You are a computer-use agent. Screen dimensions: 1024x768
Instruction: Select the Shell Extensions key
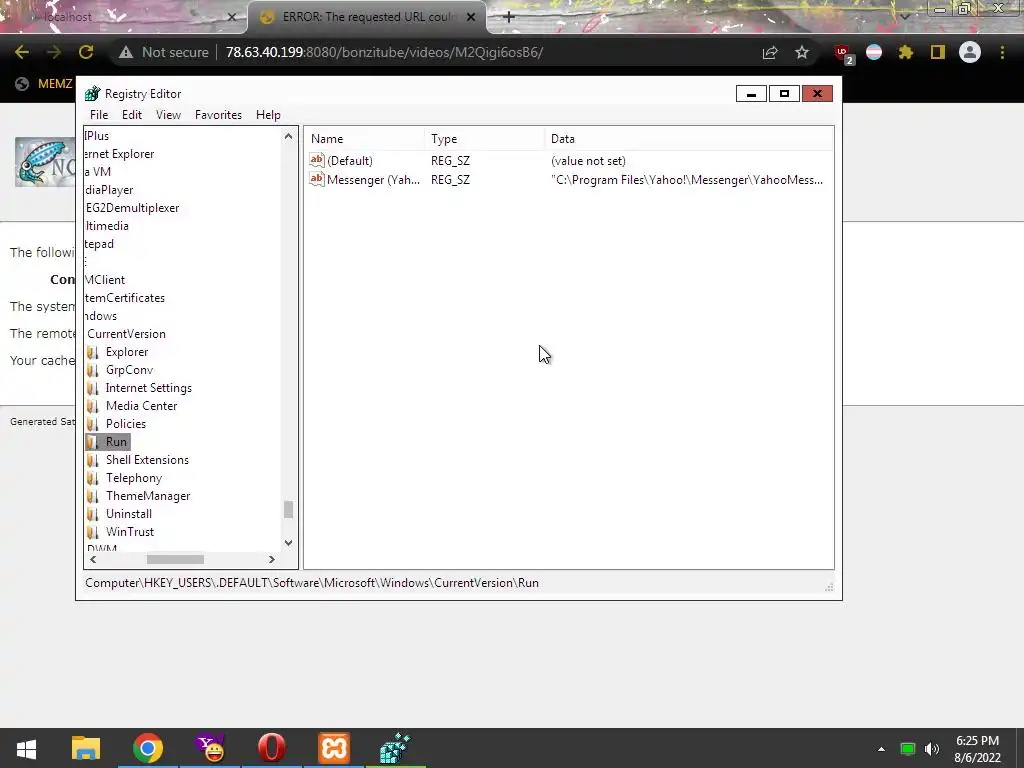tap(147, 460)
